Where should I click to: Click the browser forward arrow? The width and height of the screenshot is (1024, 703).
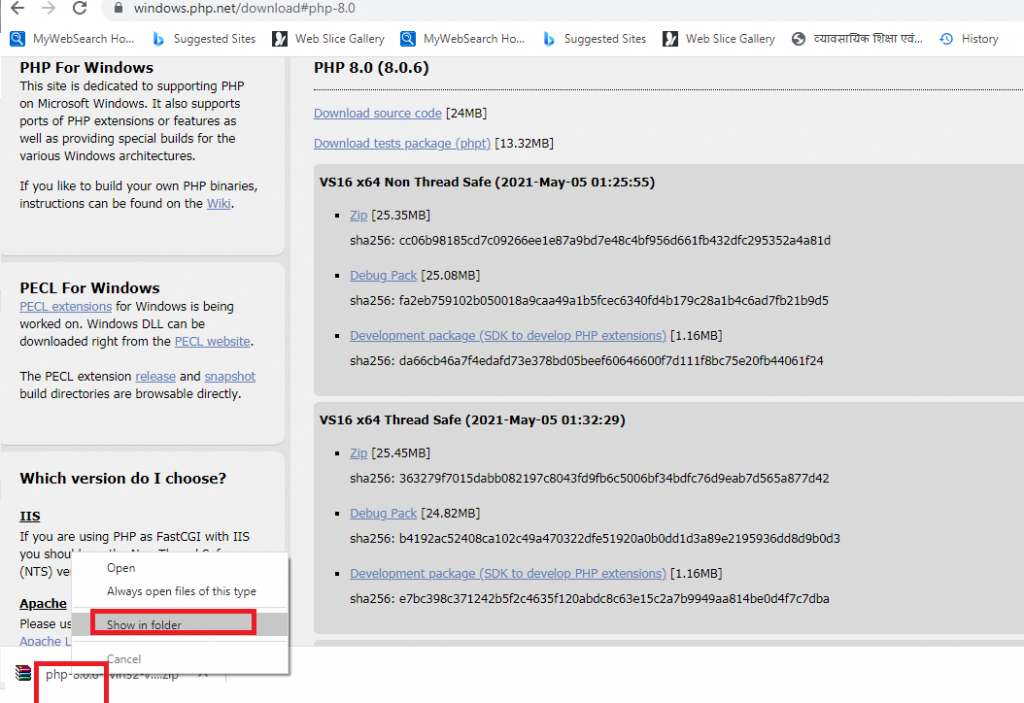point(49,8)
